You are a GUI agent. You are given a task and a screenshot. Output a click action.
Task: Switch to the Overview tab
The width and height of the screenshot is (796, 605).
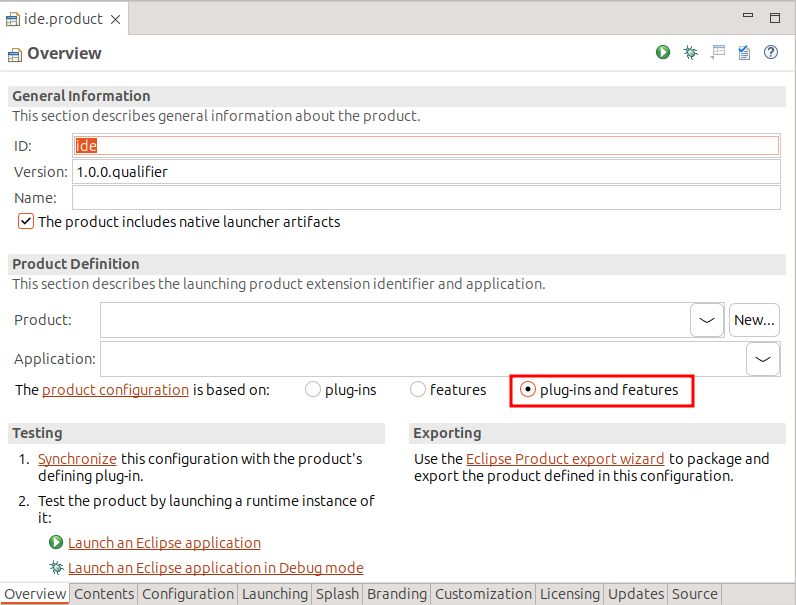tap(35, 594)
